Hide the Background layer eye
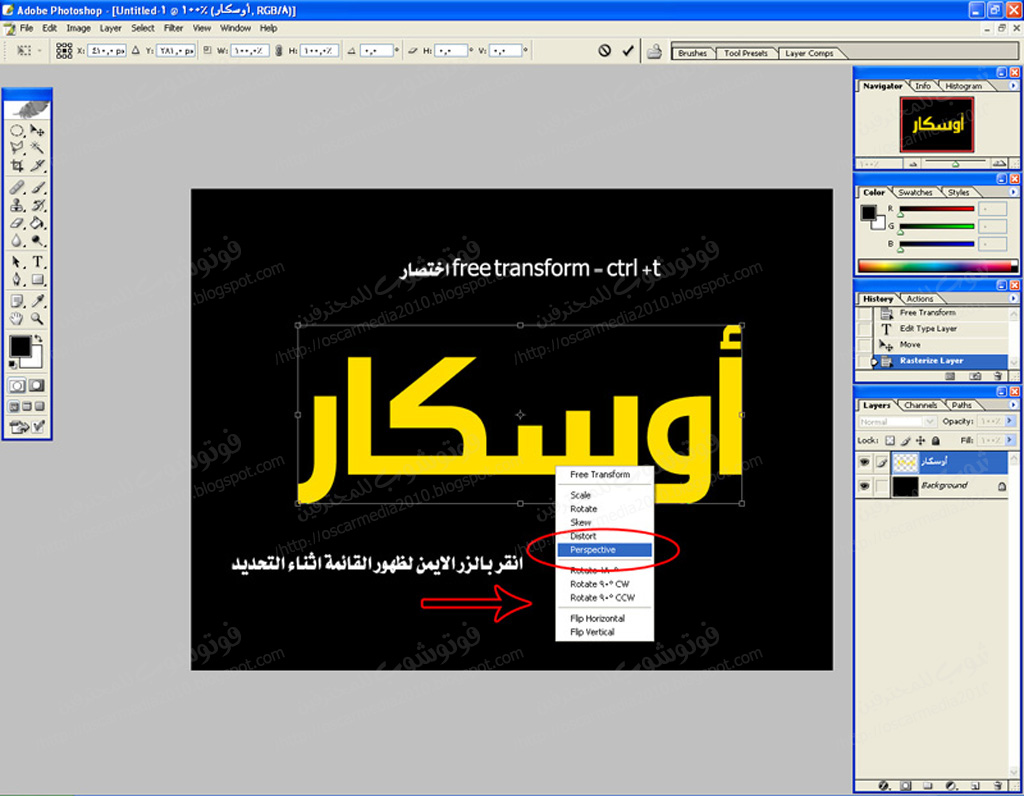This screenshot has width=1024, height=796. tap(865, 486)
